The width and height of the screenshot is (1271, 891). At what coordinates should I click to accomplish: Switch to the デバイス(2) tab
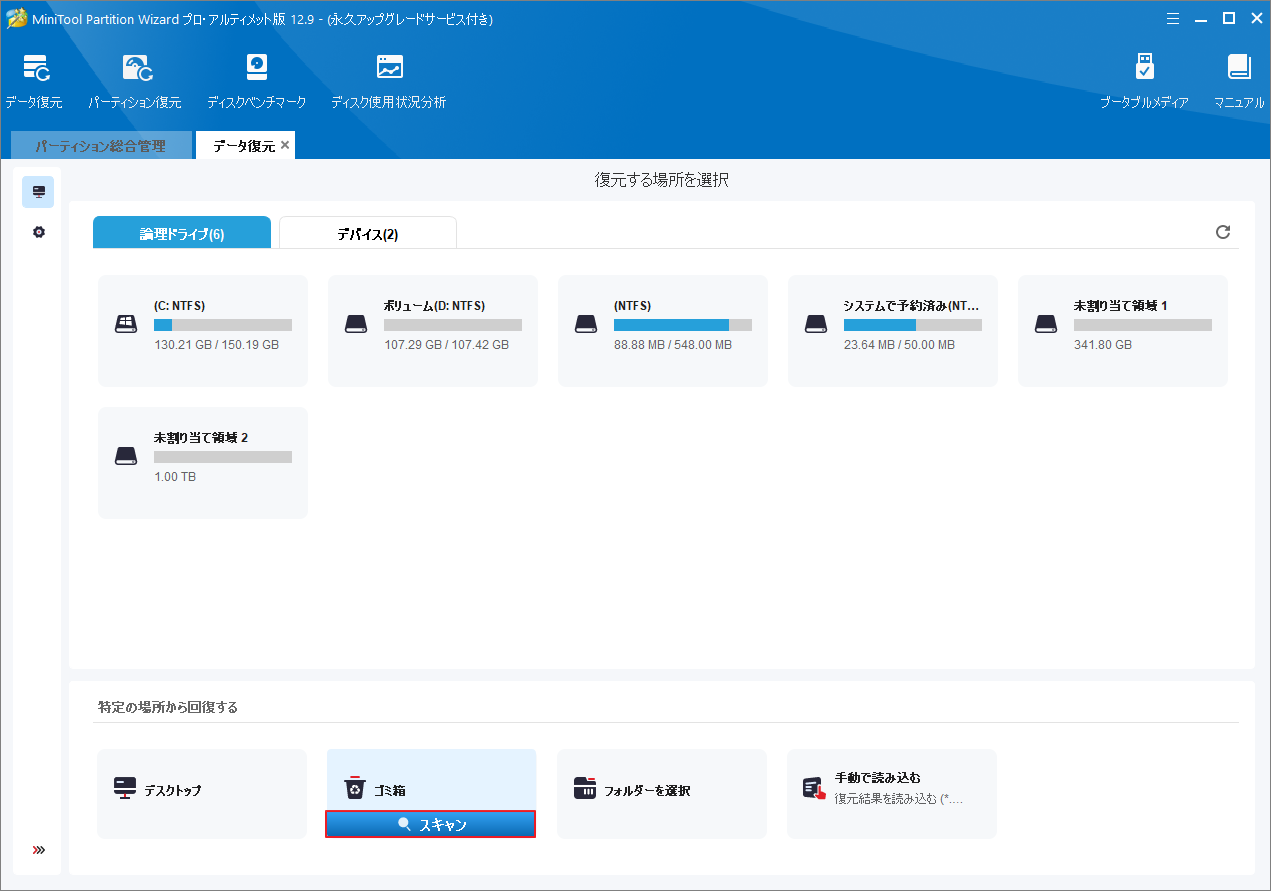tap(368, 233)
